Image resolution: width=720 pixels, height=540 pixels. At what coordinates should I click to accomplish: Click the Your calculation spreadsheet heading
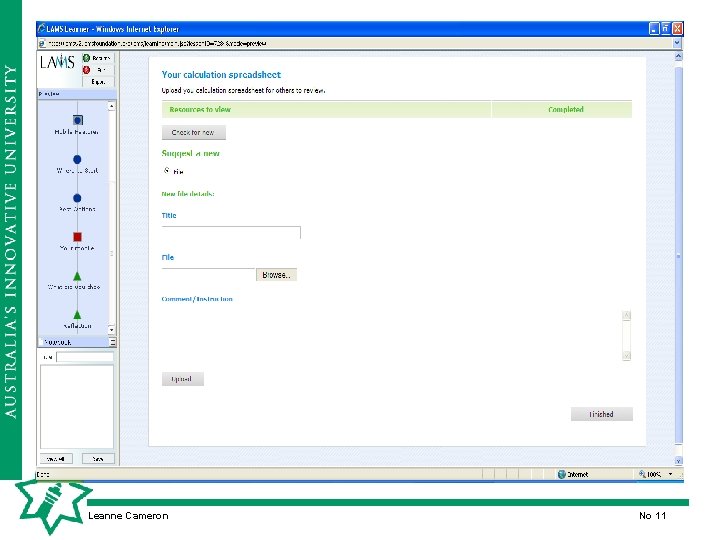click(221, 74)
